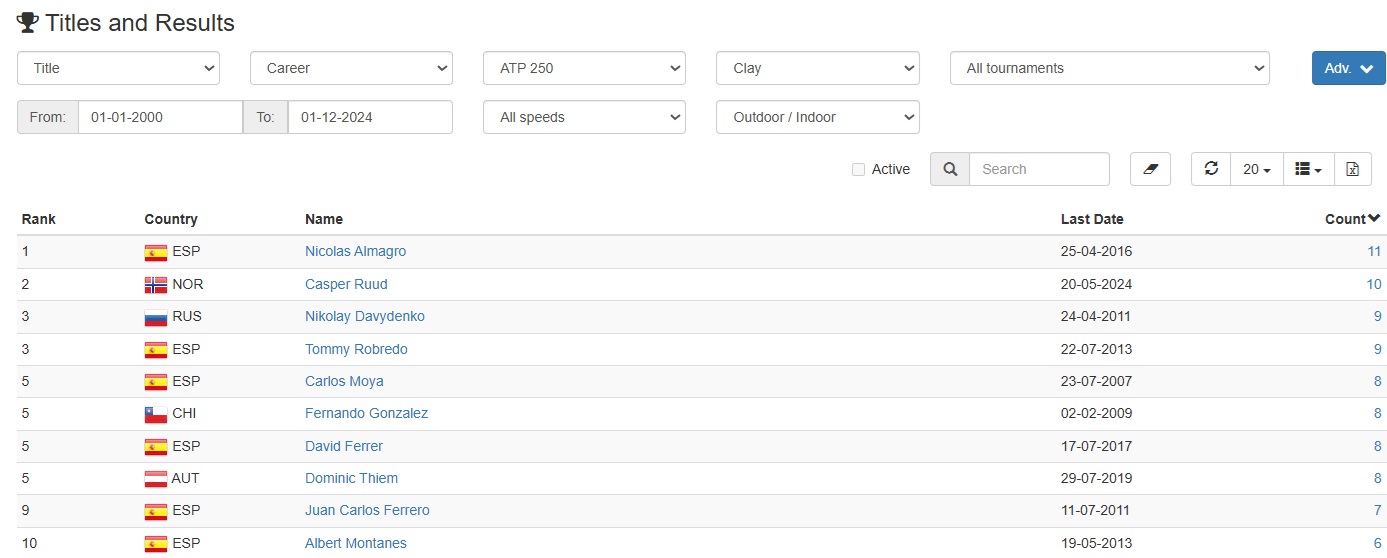
Task: Click the Norway flag icon
Action: click(x=156, y=285)
